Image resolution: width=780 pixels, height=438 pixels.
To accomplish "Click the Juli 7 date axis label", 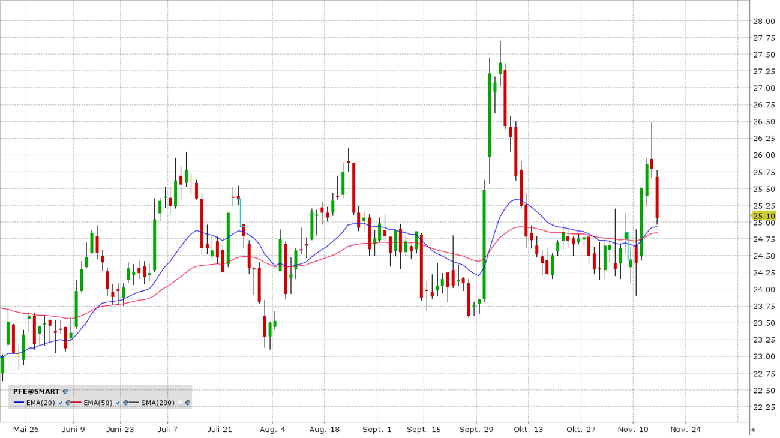I will coord(168,429).
